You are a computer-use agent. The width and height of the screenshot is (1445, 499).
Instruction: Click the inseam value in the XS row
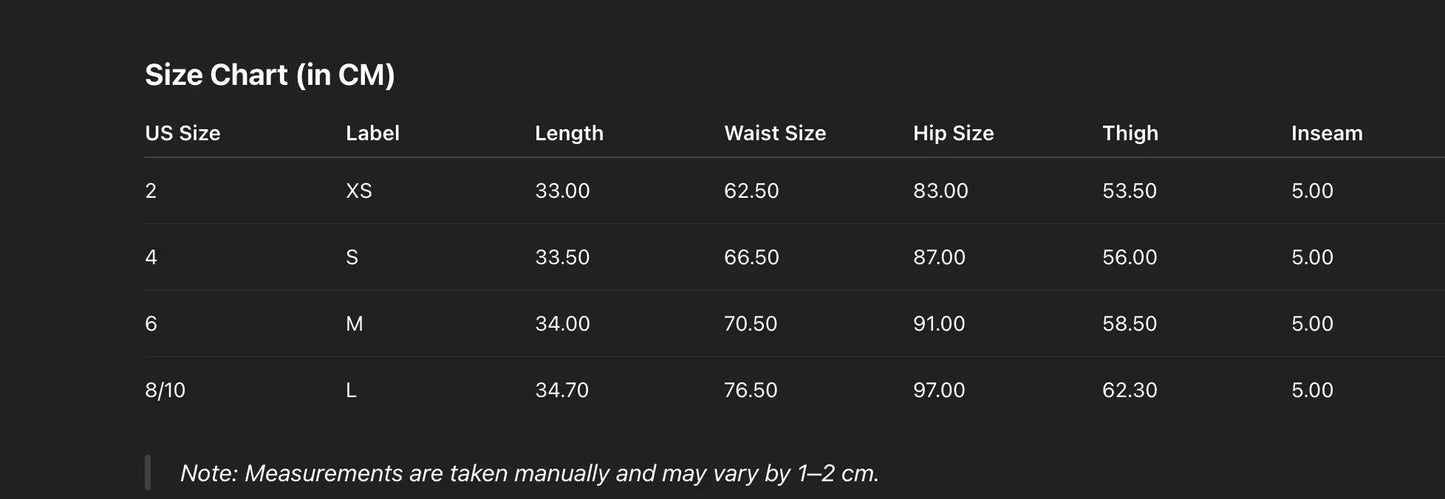coord(1312,191)
